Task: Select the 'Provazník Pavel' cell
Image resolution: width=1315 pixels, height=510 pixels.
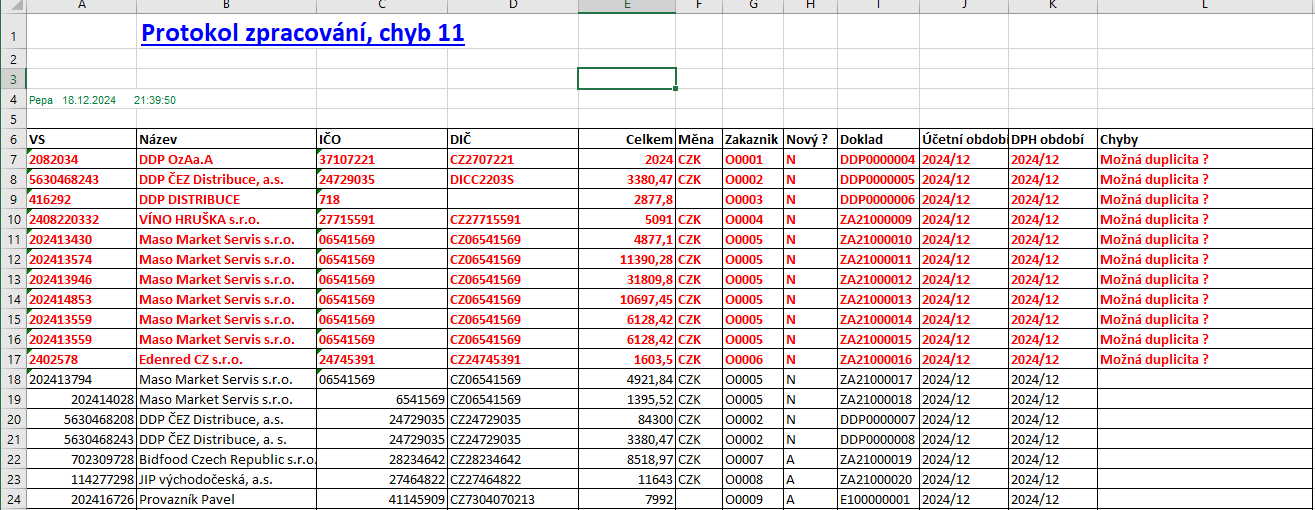Action: [x=226, y=499]
